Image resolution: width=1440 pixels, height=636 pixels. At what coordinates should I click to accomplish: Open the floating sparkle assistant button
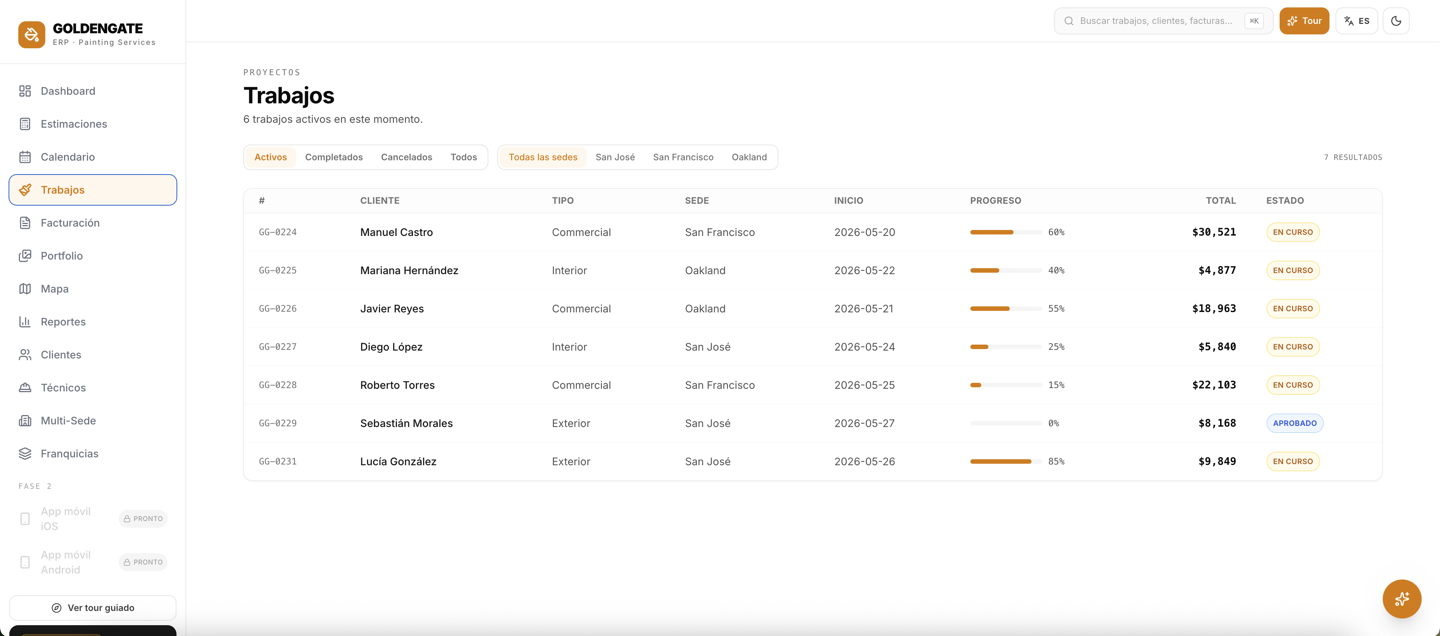tap(1402, 599)
